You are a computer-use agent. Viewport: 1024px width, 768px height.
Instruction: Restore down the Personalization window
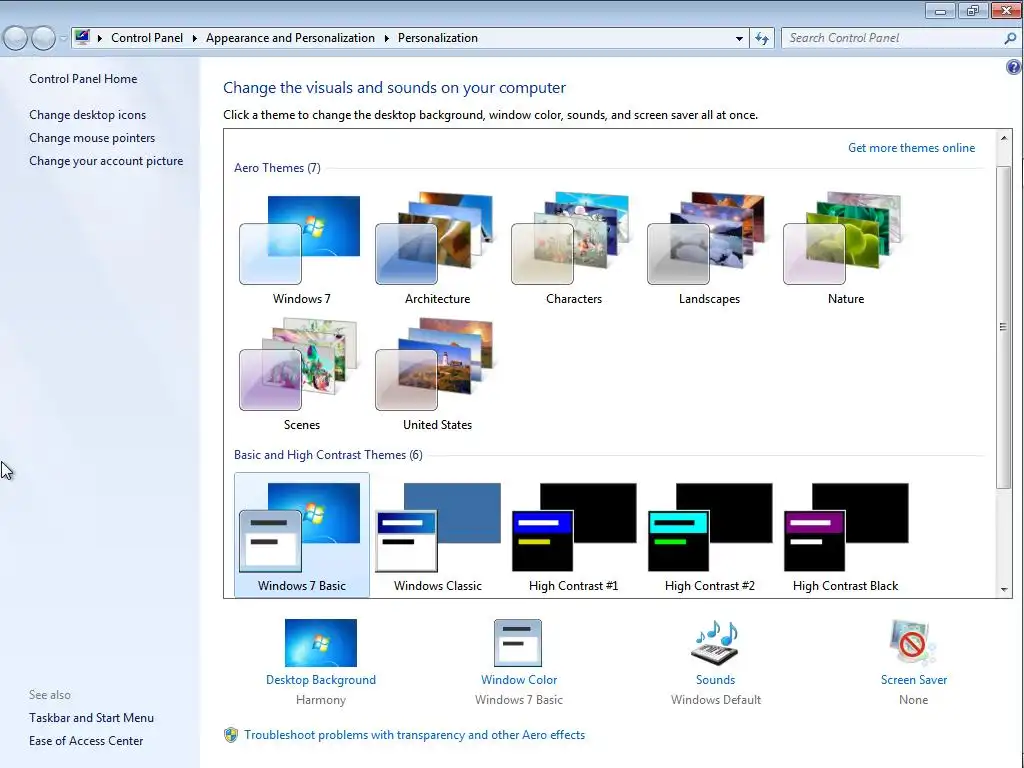(973, 10)
